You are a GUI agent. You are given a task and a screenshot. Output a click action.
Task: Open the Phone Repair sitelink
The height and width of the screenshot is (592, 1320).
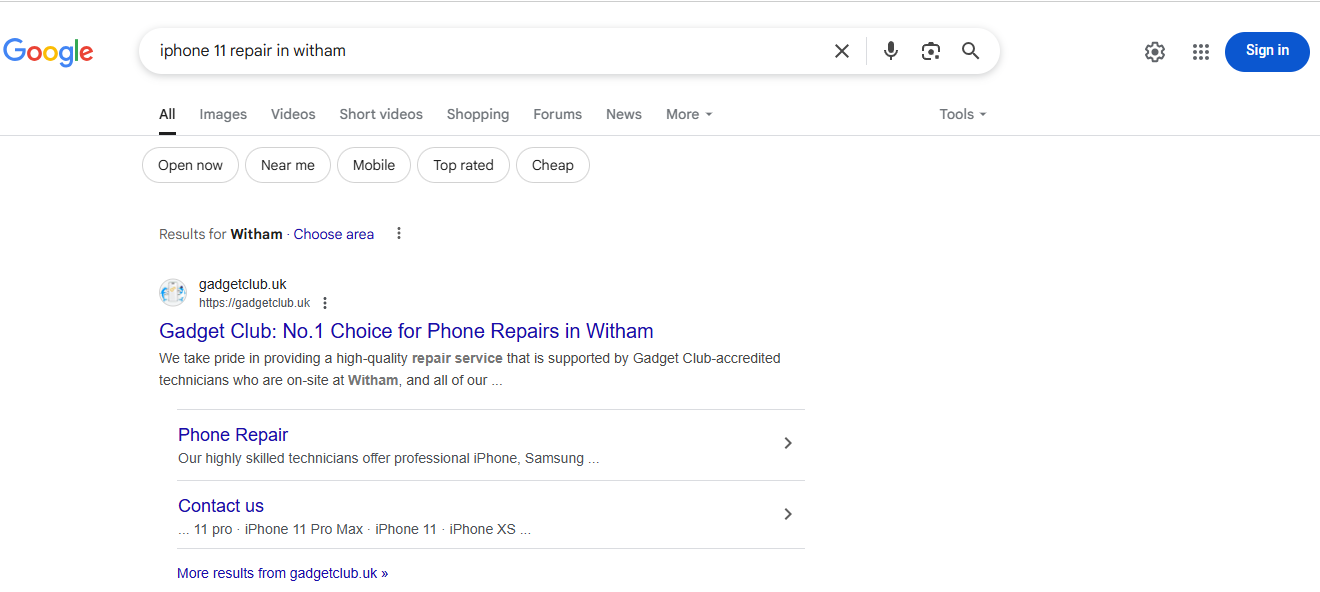pyautogui.click(x=233, y=435)
